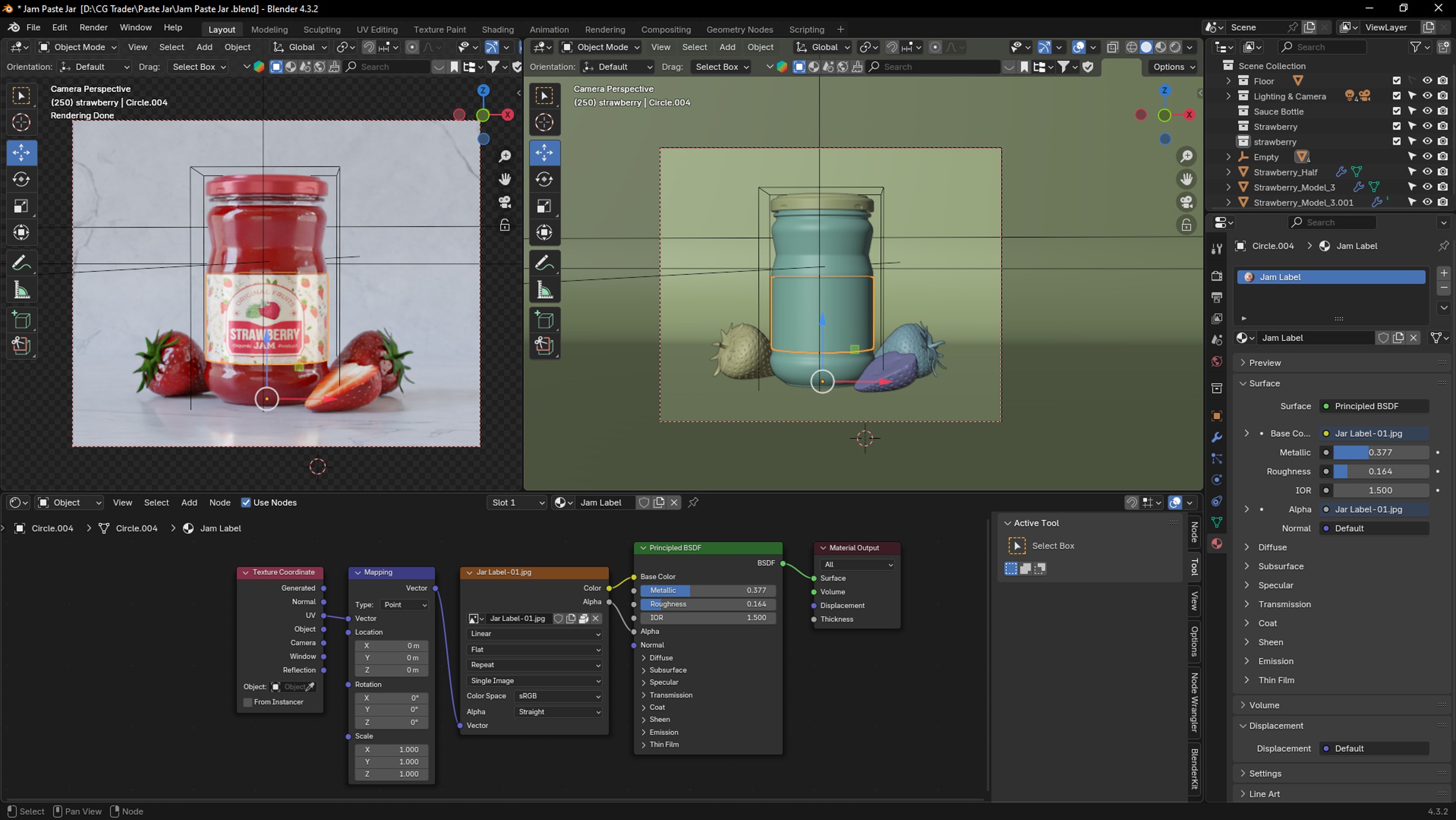This screenshot has height=820, width=1456.
Task: Click the Displacement Default button
Action: (x=1374, y=749)
